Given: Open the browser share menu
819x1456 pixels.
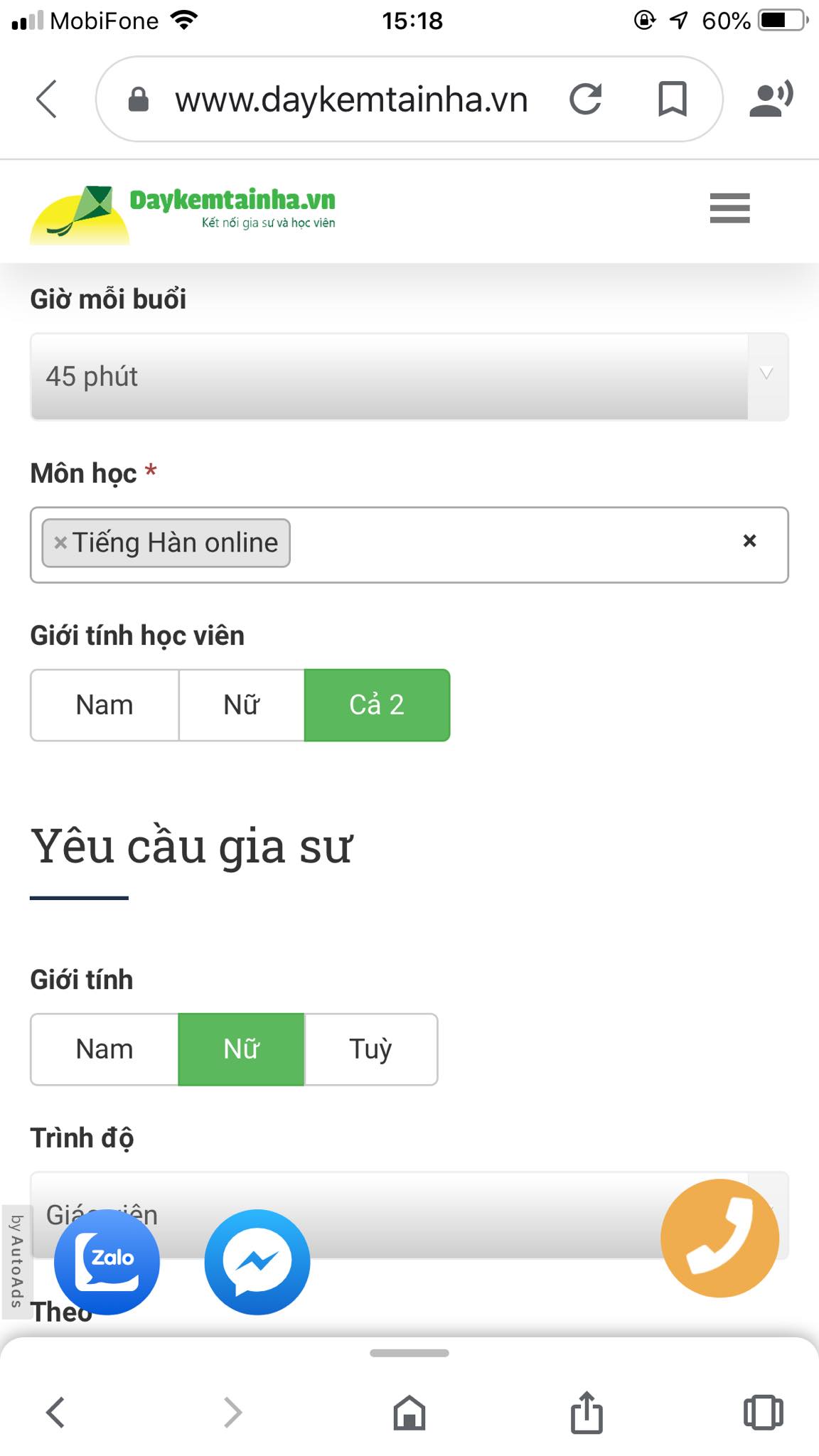Looking at the screenshot, I should coord(586,1413).
